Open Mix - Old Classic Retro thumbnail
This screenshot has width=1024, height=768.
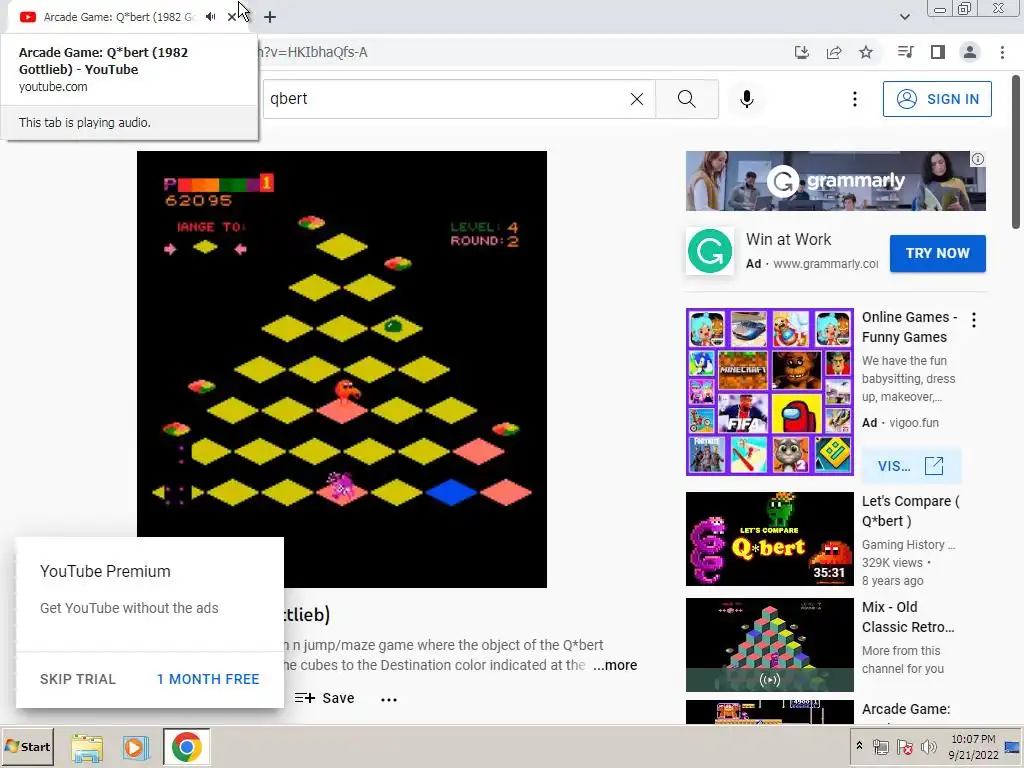pyautogui.click(x=769, y=645)
